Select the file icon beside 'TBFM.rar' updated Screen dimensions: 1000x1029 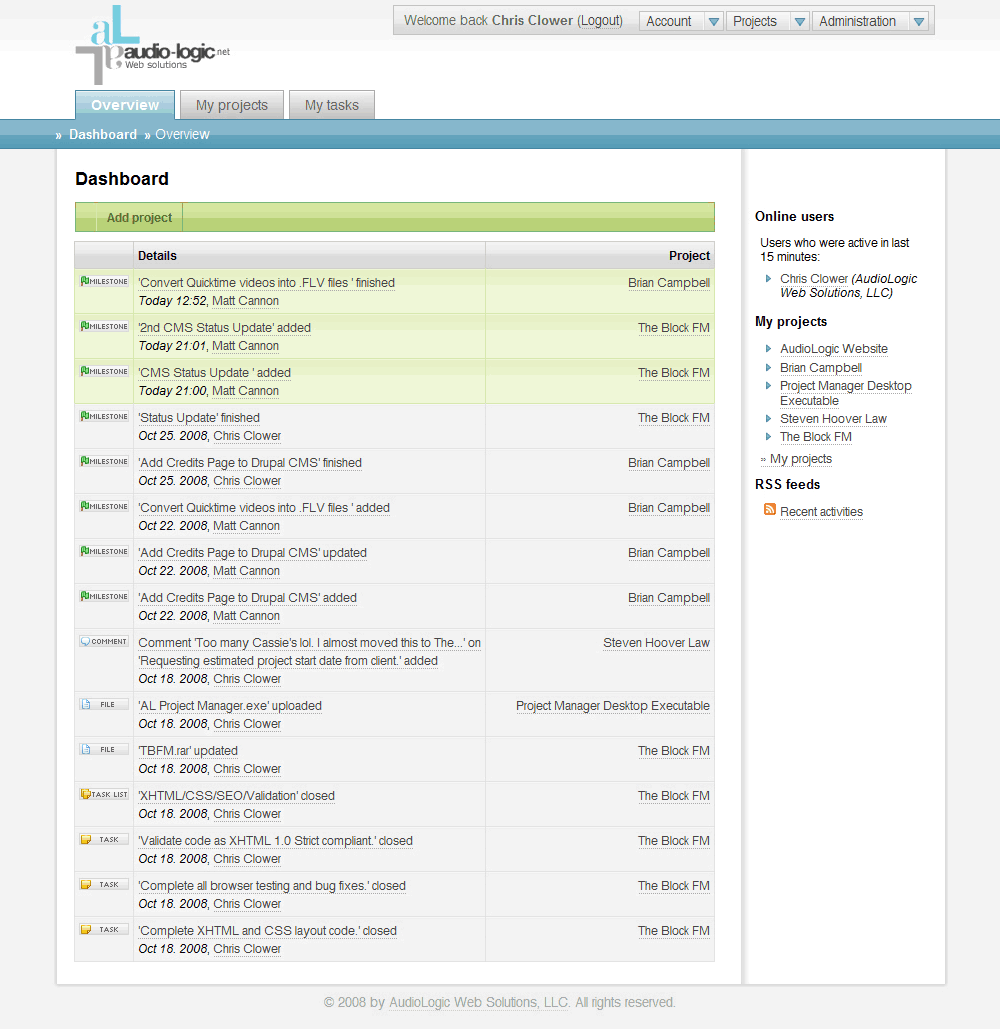coord(103,749)
